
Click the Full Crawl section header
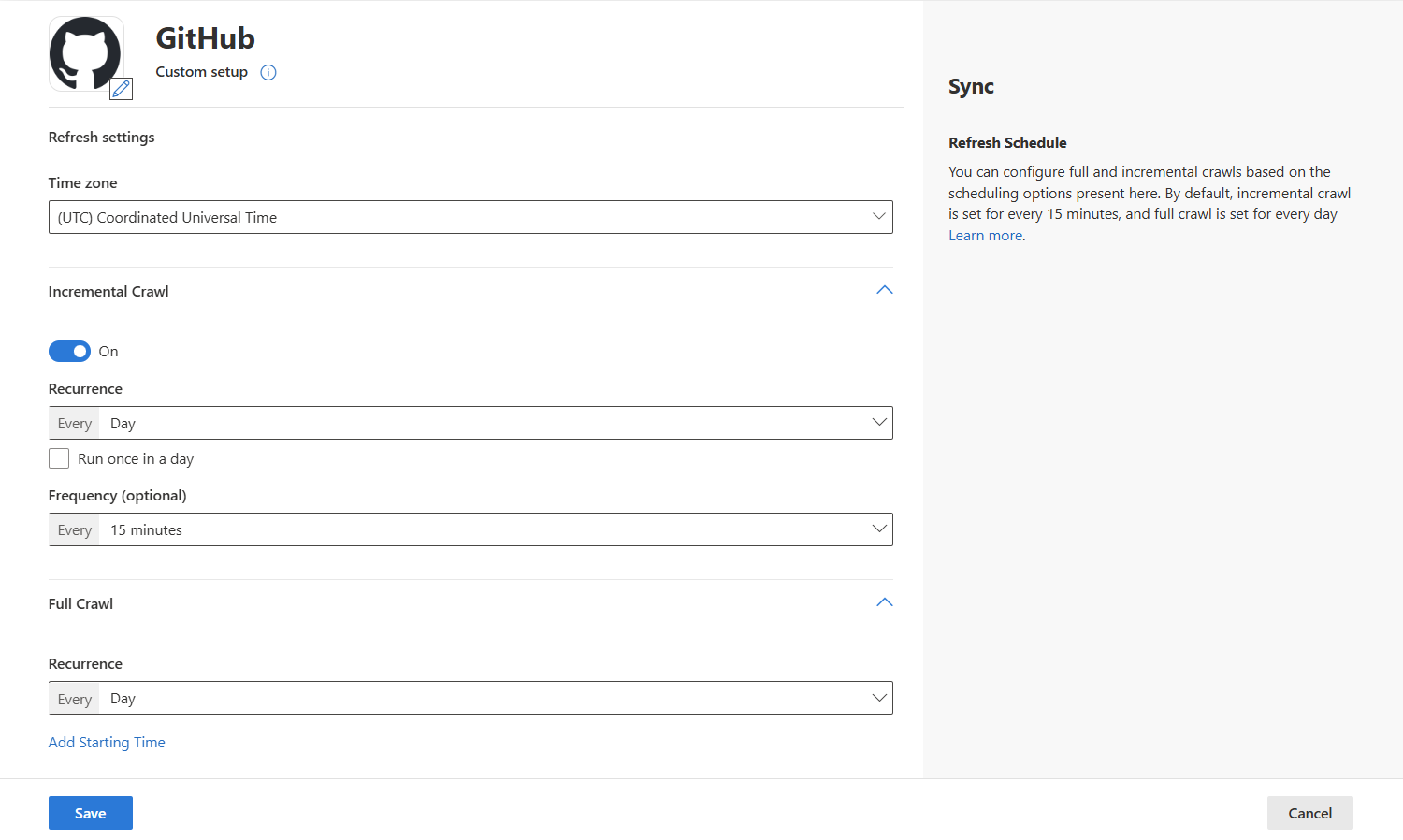pos(80,604)
